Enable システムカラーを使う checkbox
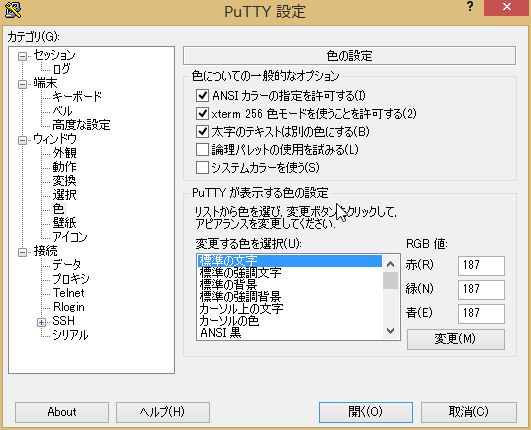This screenshot has height=430, width=531. click(x=202, y=167)
